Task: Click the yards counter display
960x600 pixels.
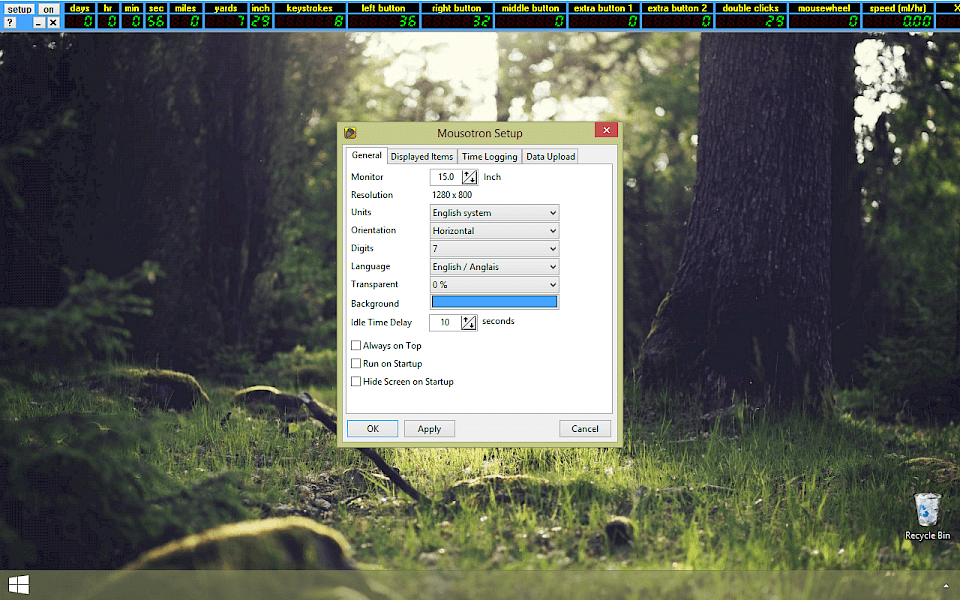Action: pyautogui.click(x=226, y=21)
